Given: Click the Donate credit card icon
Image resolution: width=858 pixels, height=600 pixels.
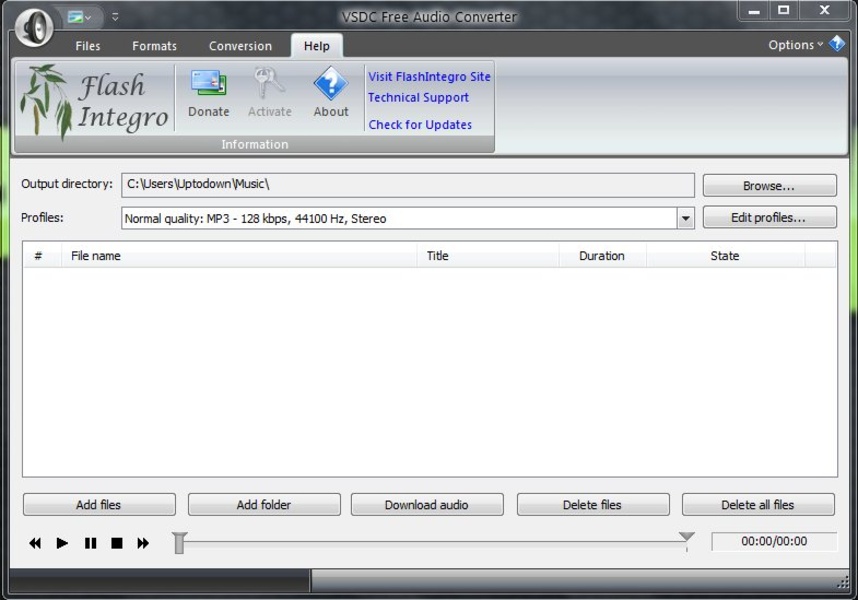Looking at the screenshot, I should pos(208,83).
